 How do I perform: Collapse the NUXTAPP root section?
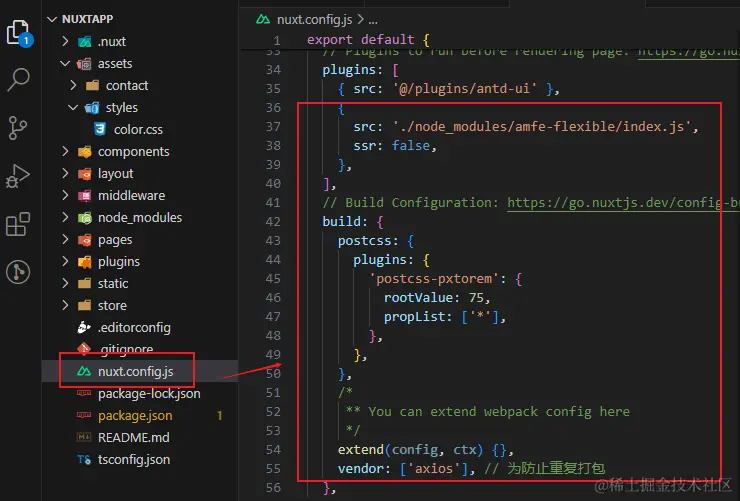52,19
